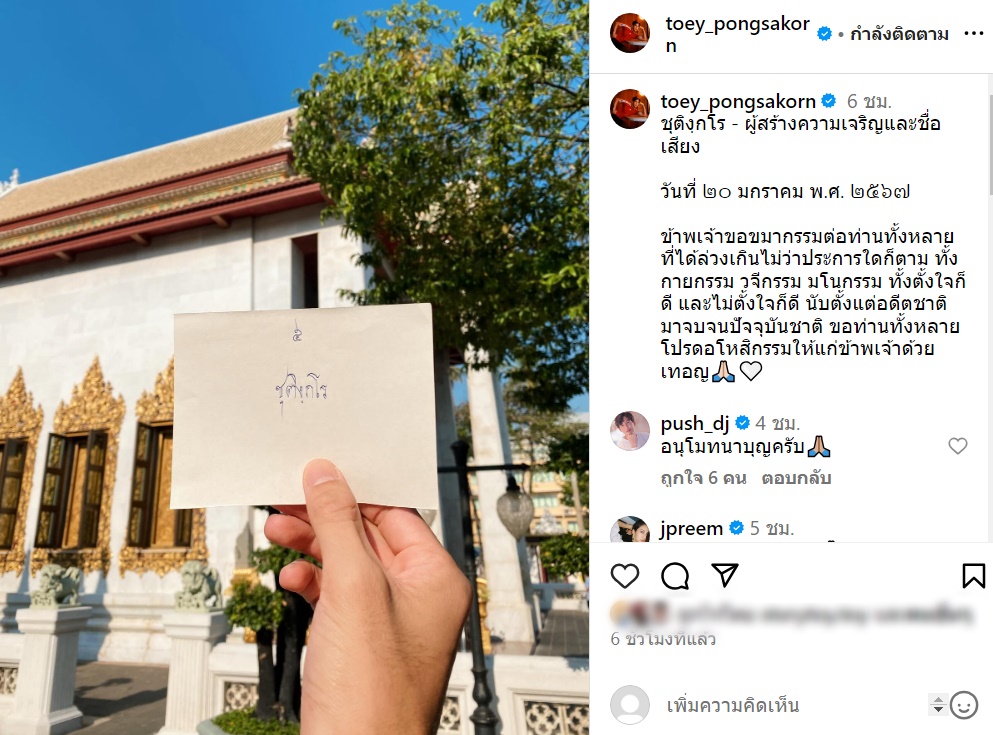Click the เพิ่มความคิดเห็น comment field
Viewport: 993px width, 735px height.
click(792, 705)
